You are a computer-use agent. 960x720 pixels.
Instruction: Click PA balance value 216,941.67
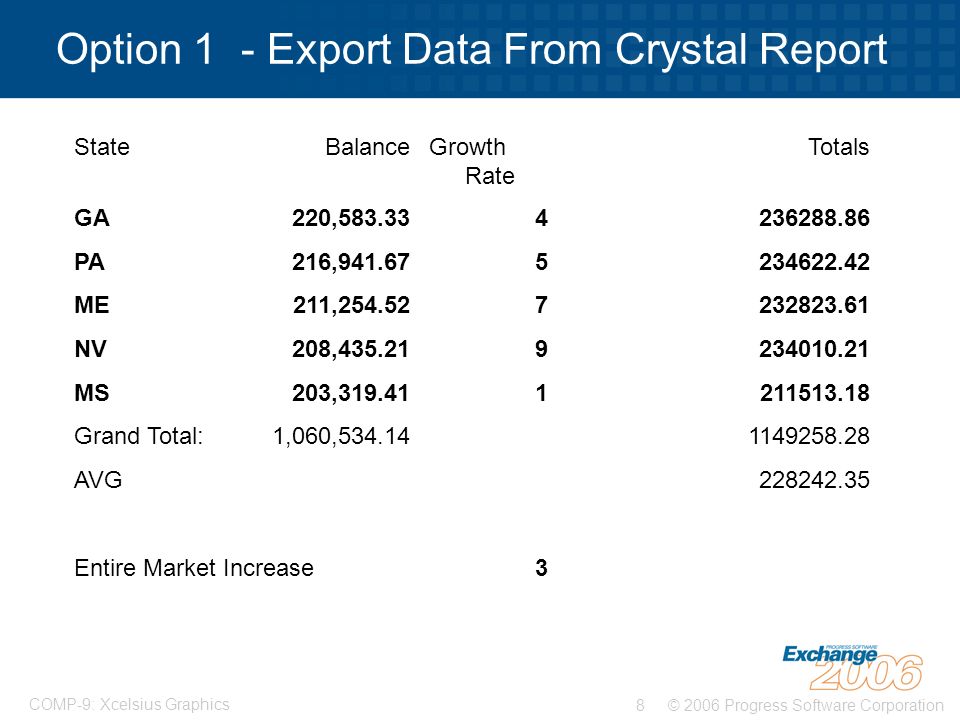tap(350, 262)
